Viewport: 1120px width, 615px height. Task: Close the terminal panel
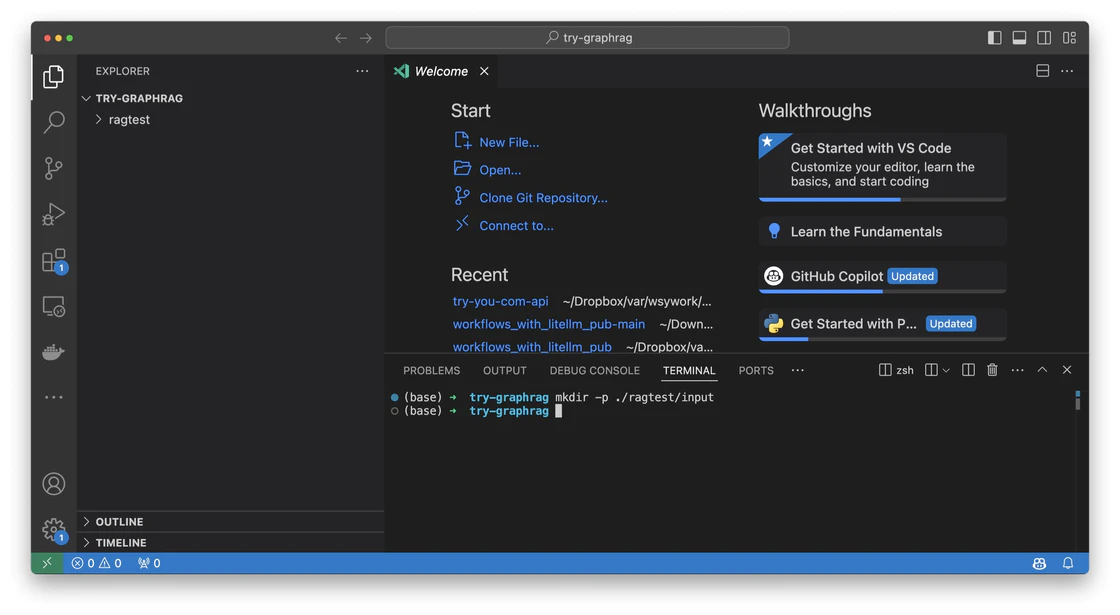1067,370
